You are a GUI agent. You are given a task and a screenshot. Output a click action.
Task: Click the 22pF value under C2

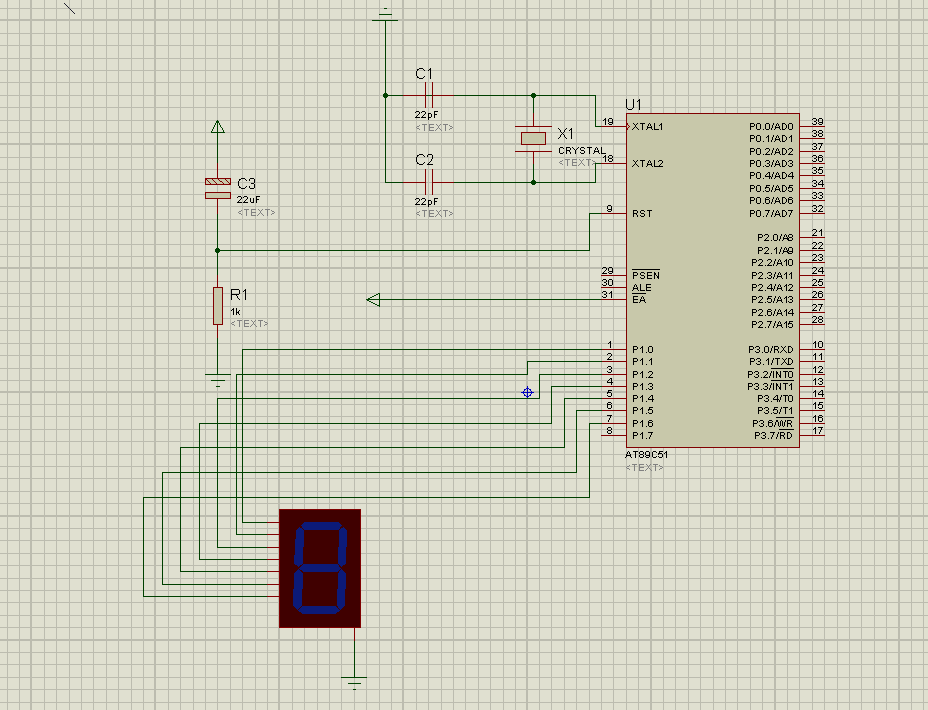pos(426,202)
